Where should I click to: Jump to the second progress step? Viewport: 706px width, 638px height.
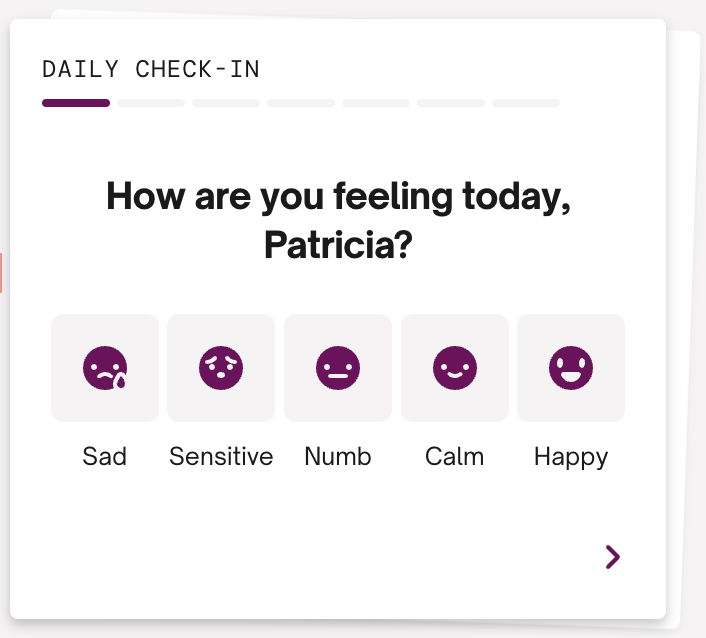click(151, 103)
